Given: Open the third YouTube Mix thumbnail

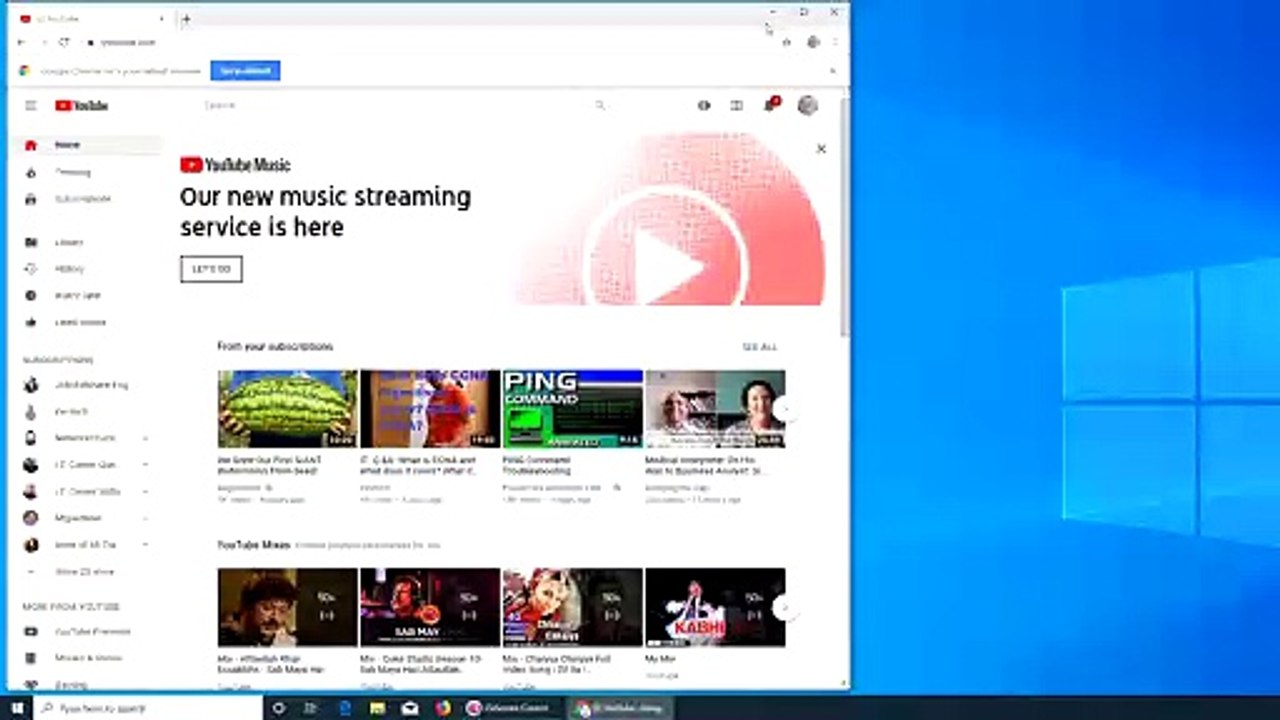Looking at the screenshot, I should (572, 607).
